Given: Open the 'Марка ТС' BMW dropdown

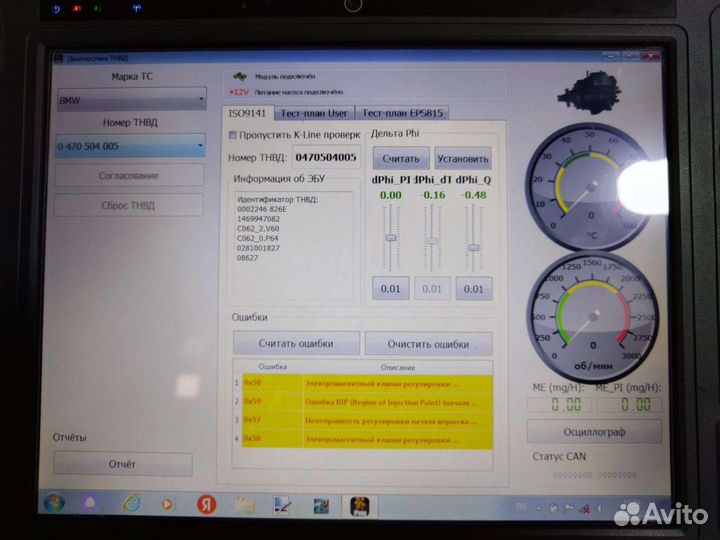Looking at the screenshot, I should click(x=132, y=99).
